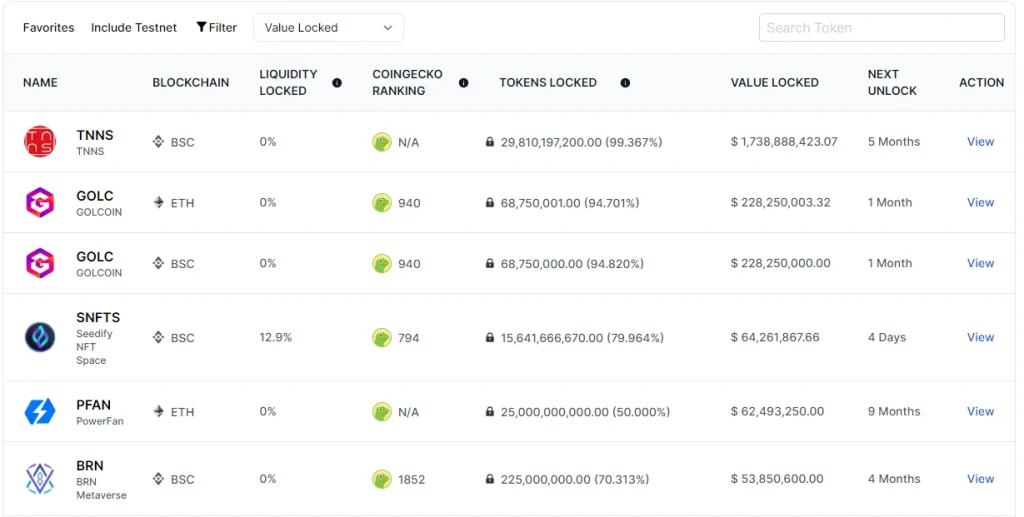This screenshot has width=1024, height=517.
Task: Open the Filter options
Action: (217, 27)
